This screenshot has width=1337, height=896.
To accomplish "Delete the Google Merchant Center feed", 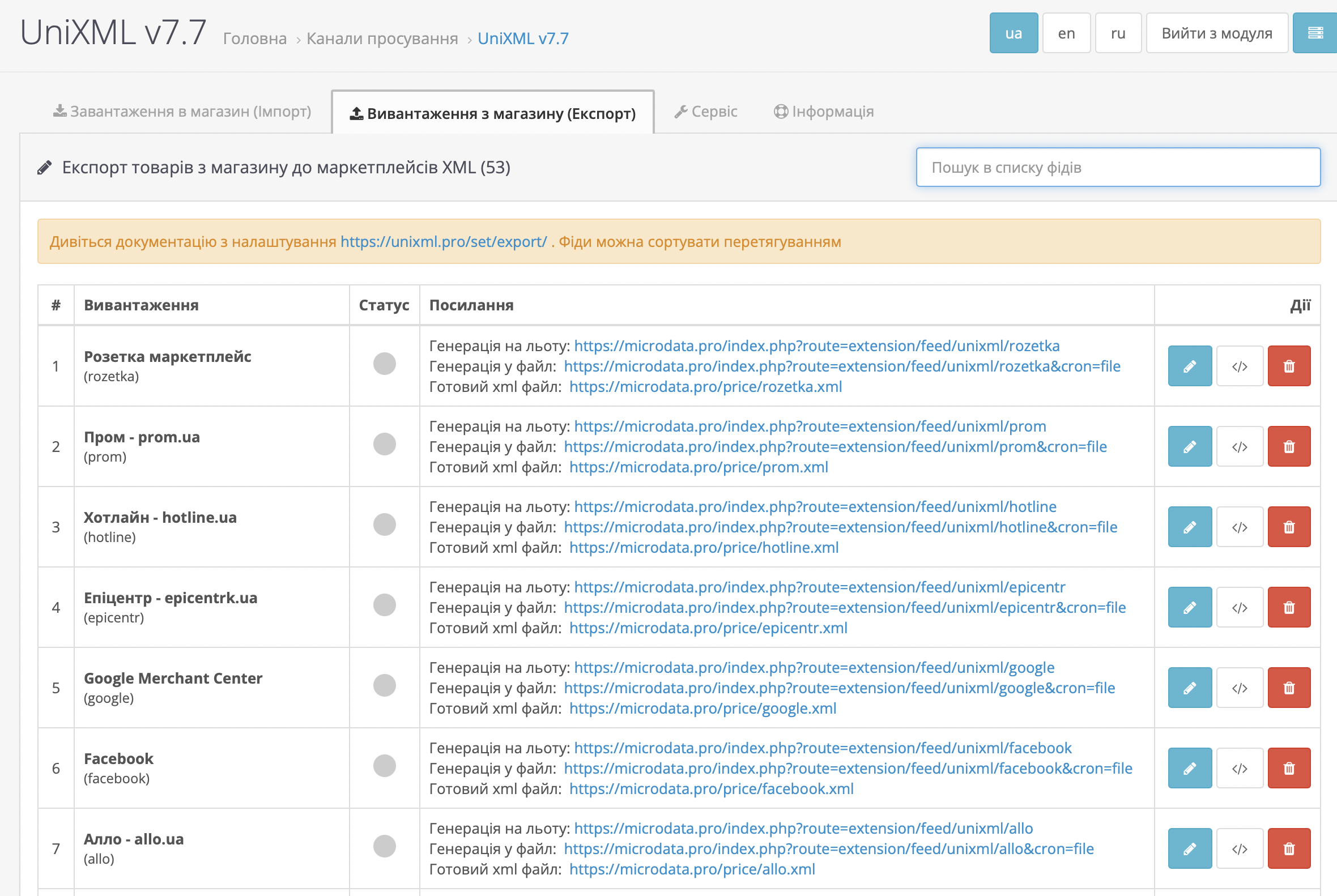I will click(x=1288, y=688).
